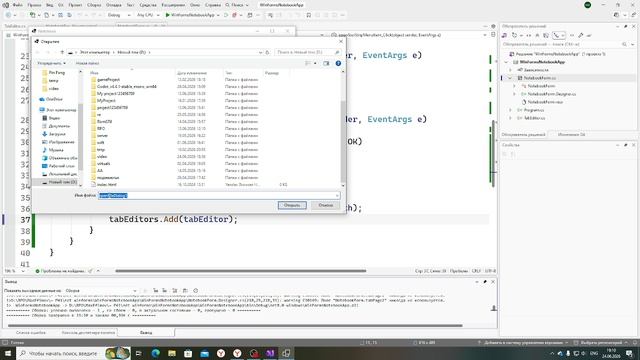Switch to the Git Changes tab
This screenshot has height=360, width=640.
(x=571, y=134)
